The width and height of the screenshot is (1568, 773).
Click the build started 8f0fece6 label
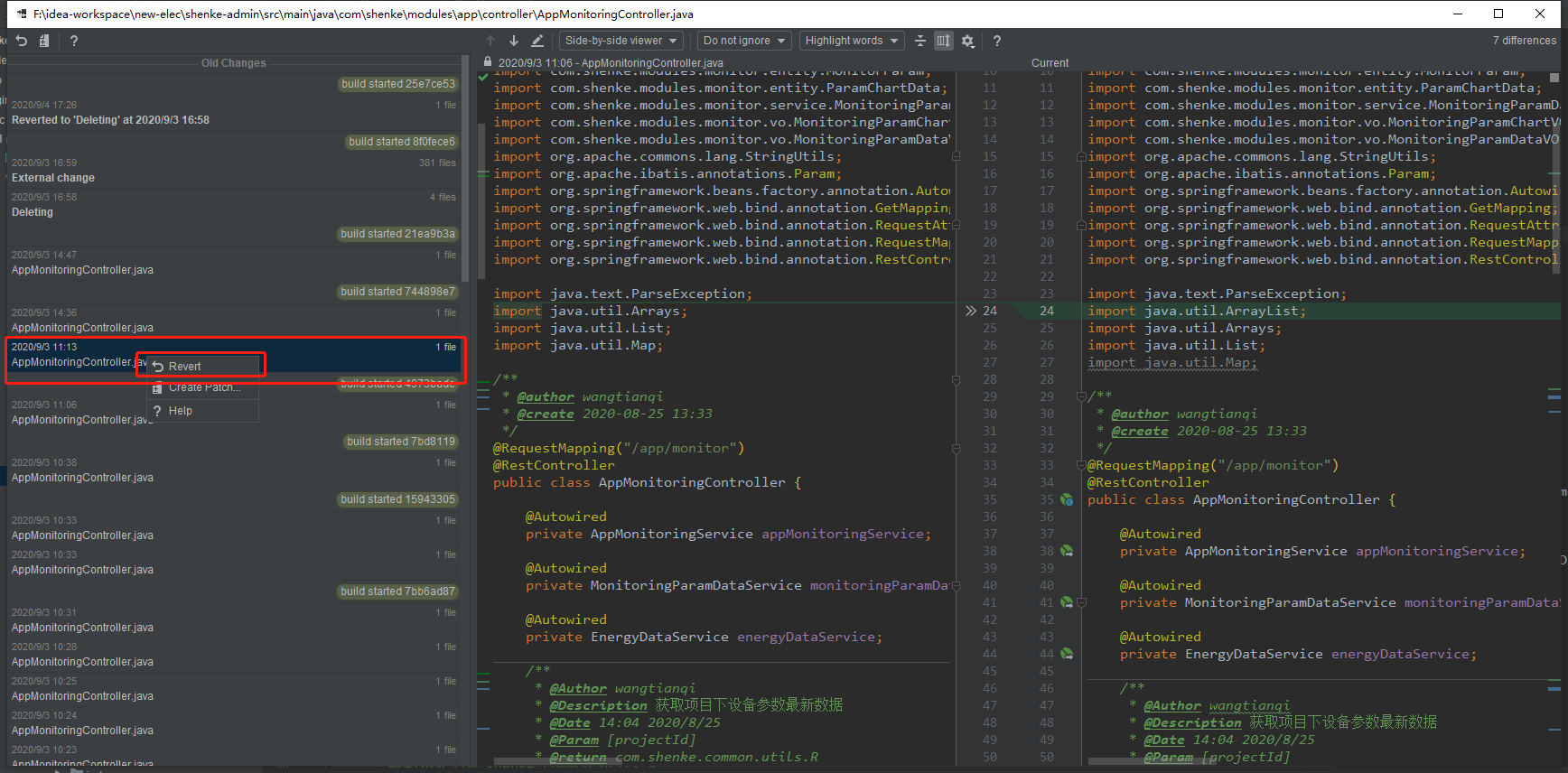click(x=402, y=142)
